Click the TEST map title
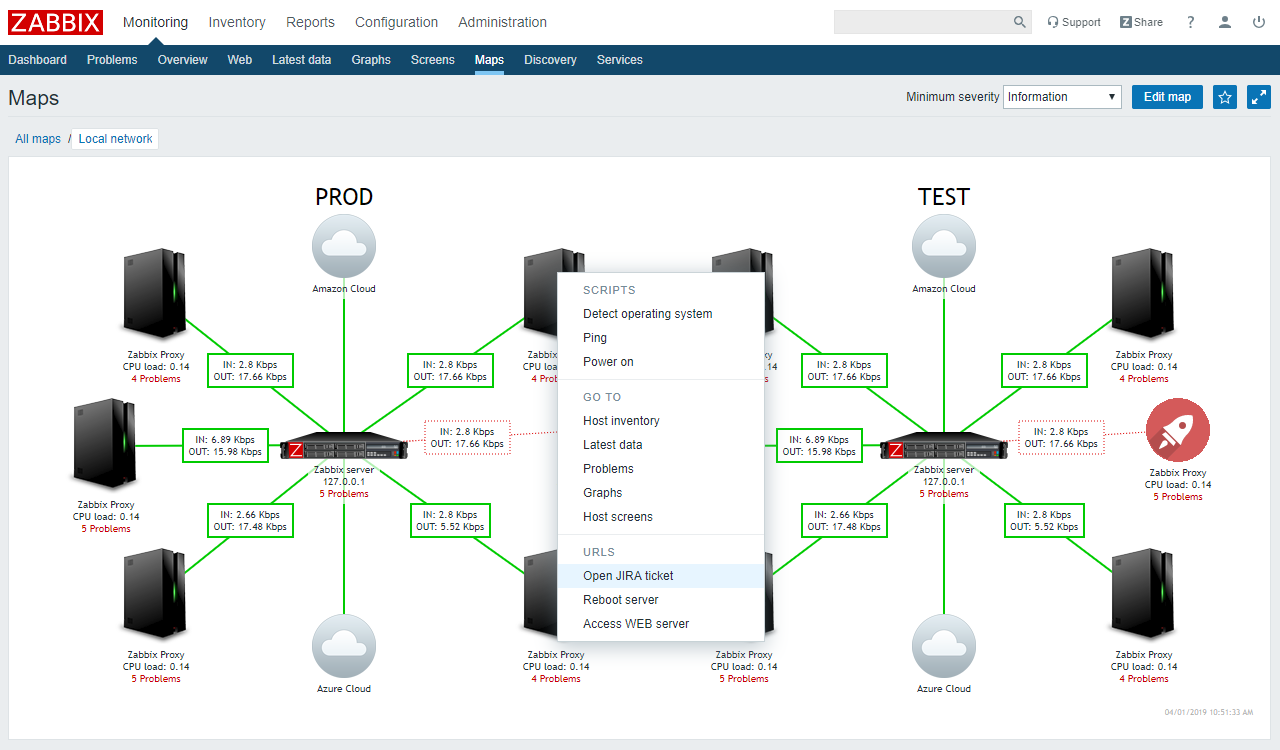 pos(944,197)
